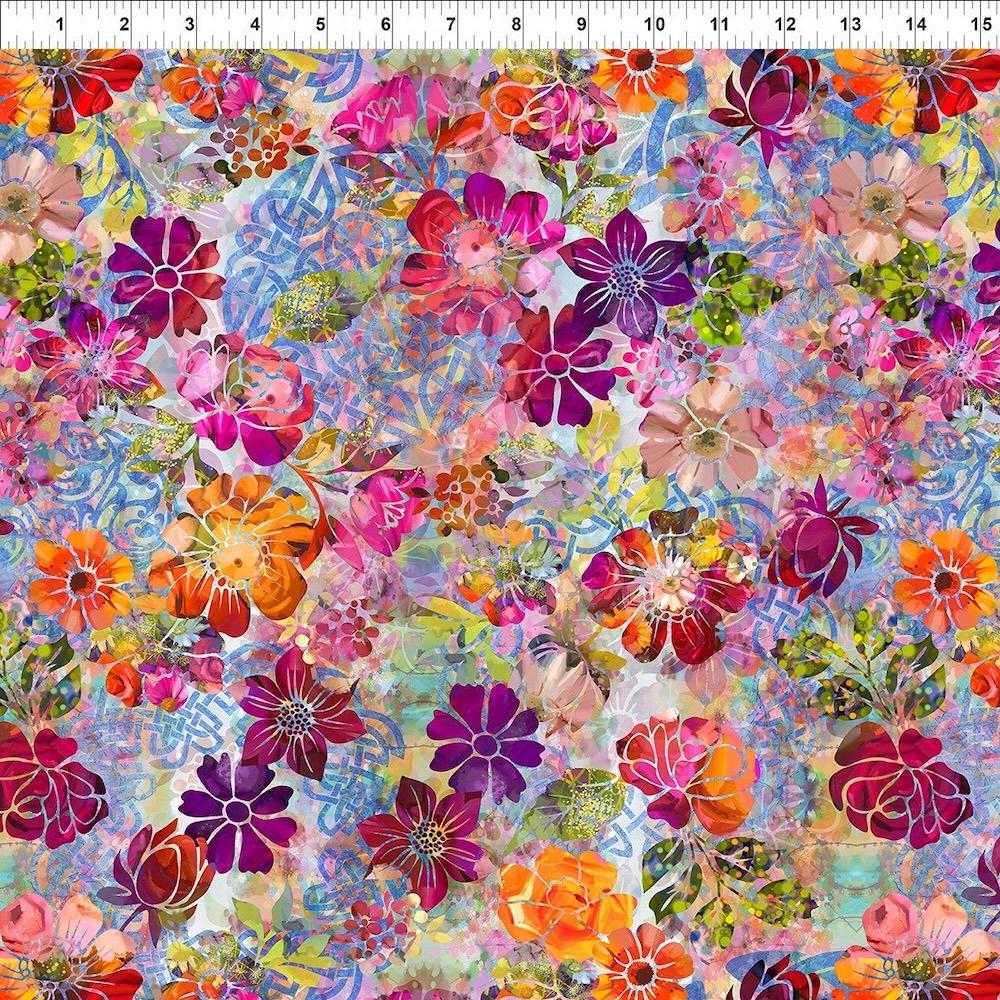Click the ruler number 4
The height and width of the screenshot is (1000, 1000).
click(255, 24)
